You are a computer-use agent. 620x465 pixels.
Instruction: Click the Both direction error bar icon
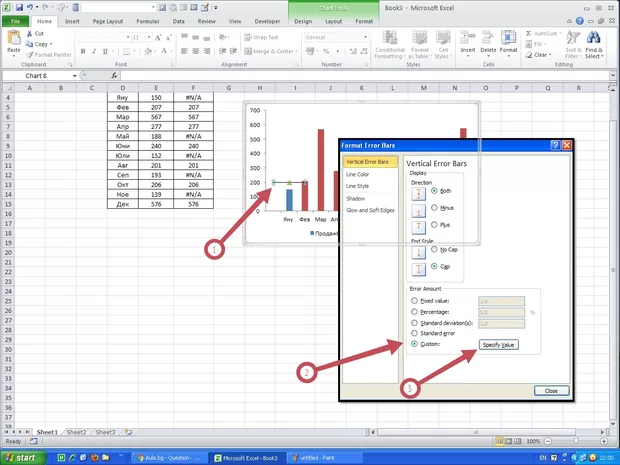[418, 194]
